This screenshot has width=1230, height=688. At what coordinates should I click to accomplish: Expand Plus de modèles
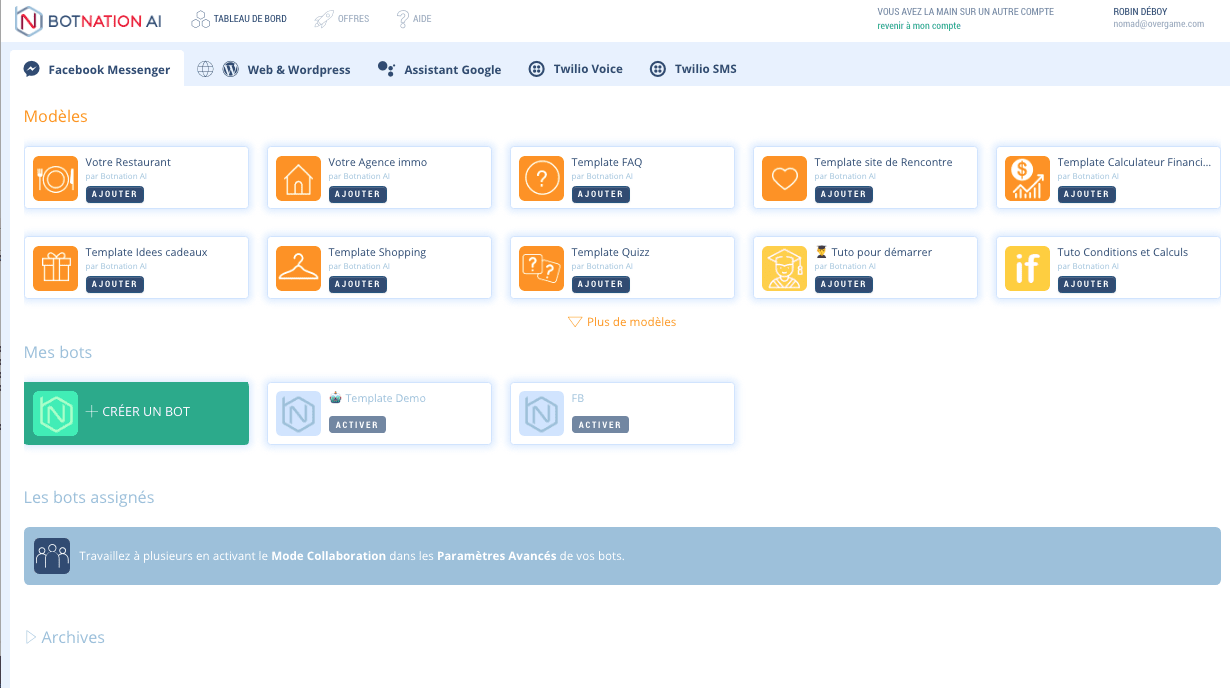click(622, 322)
